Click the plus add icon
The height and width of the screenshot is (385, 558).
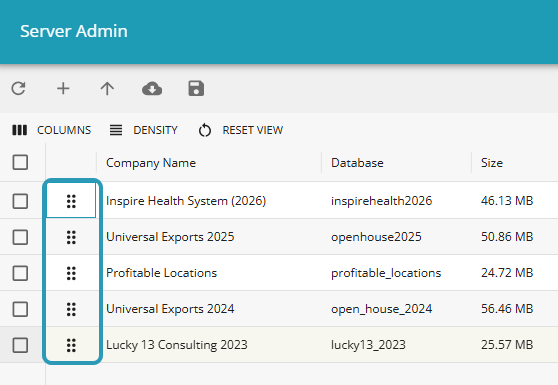point(63,89)
